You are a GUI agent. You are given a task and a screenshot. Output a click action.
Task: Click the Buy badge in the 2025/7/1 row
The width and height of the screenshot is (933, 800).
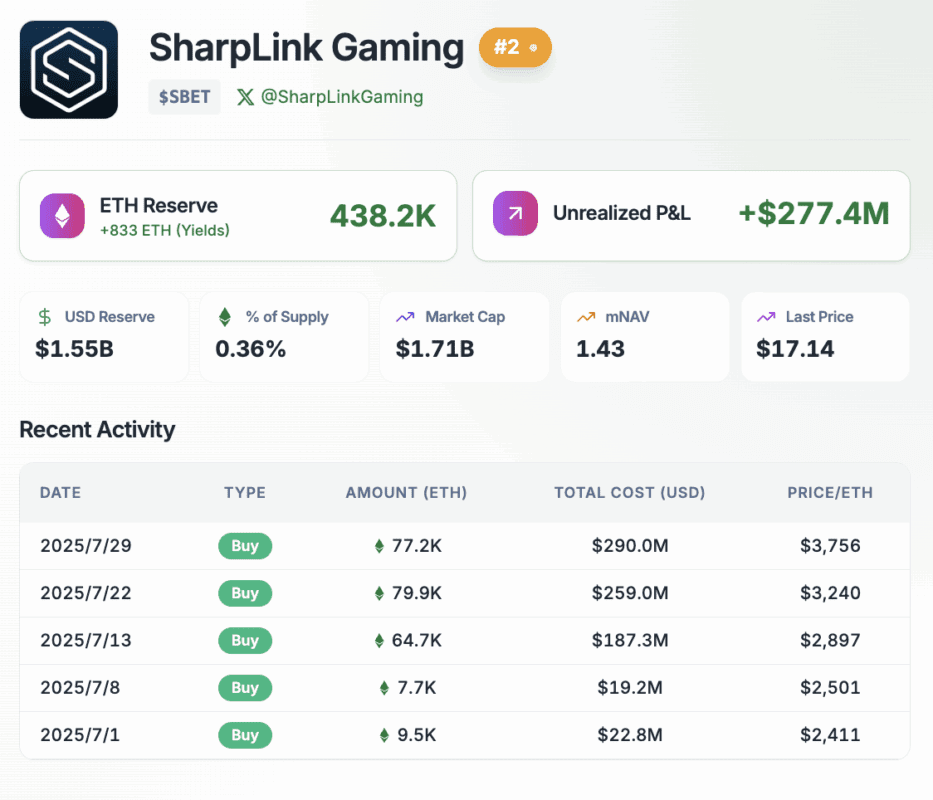coord(245,735)
